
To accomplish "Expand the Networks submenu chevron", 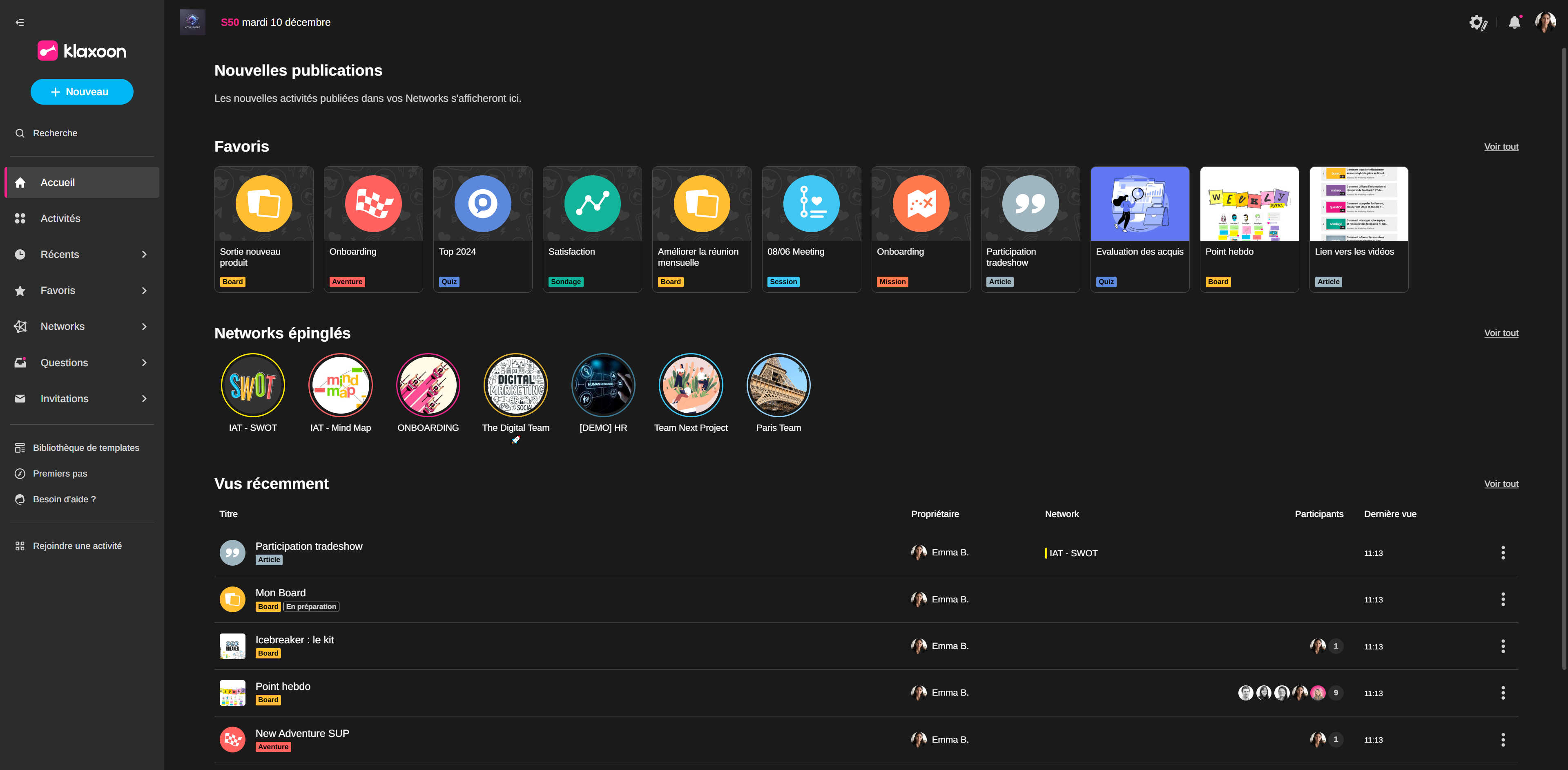I will tap(144, 327).
